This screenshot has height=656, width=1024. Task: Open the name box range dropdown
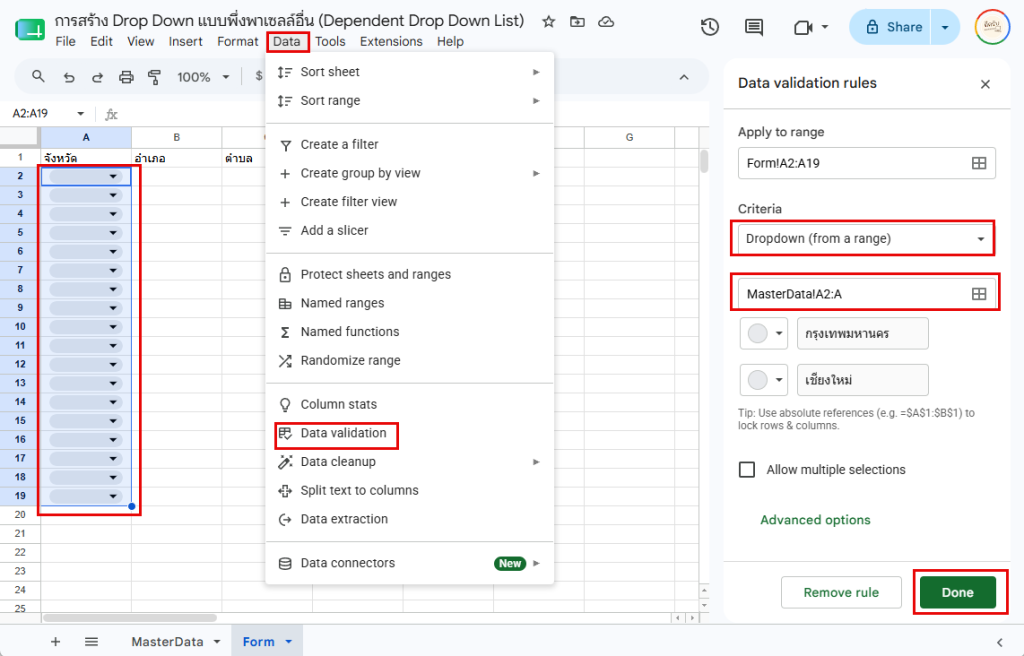80,114
